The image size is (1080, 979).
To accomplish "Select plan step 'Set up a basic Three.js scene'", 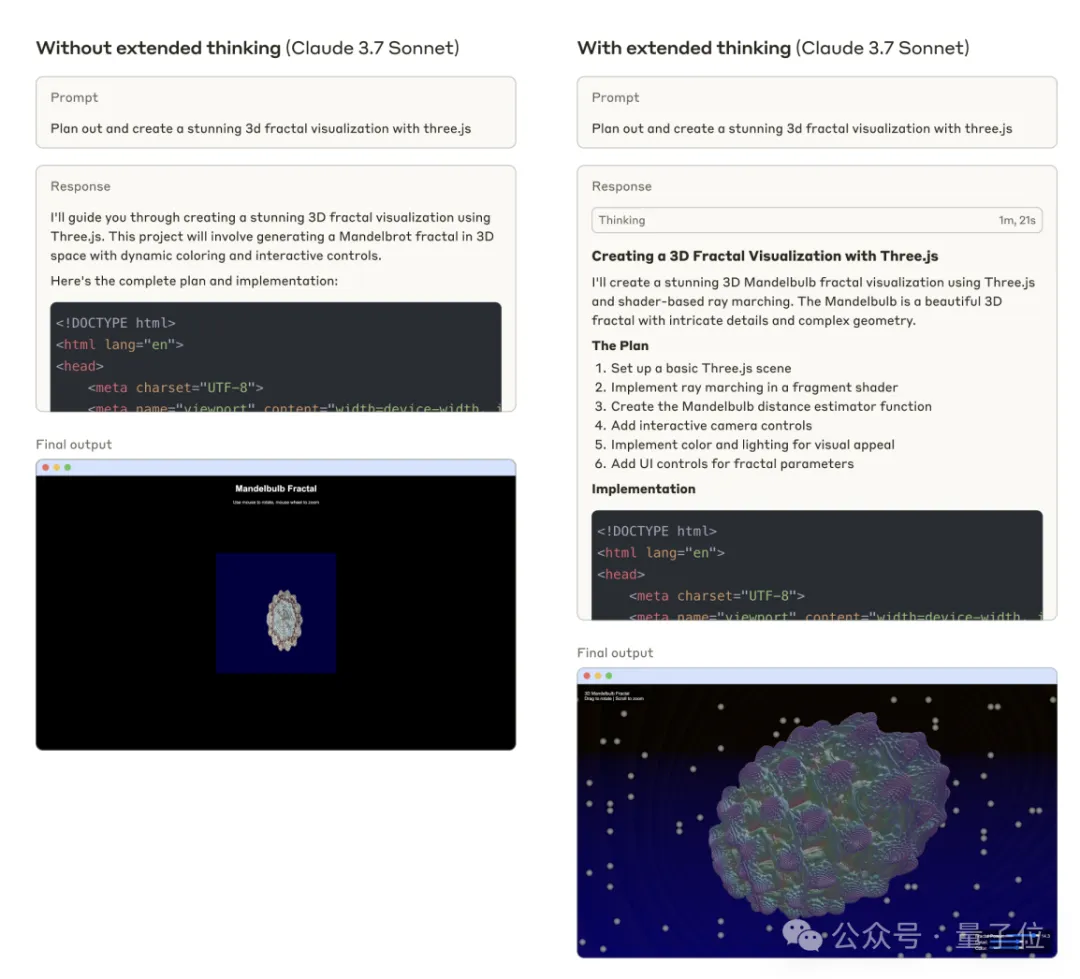I will [x=701, y=369].
